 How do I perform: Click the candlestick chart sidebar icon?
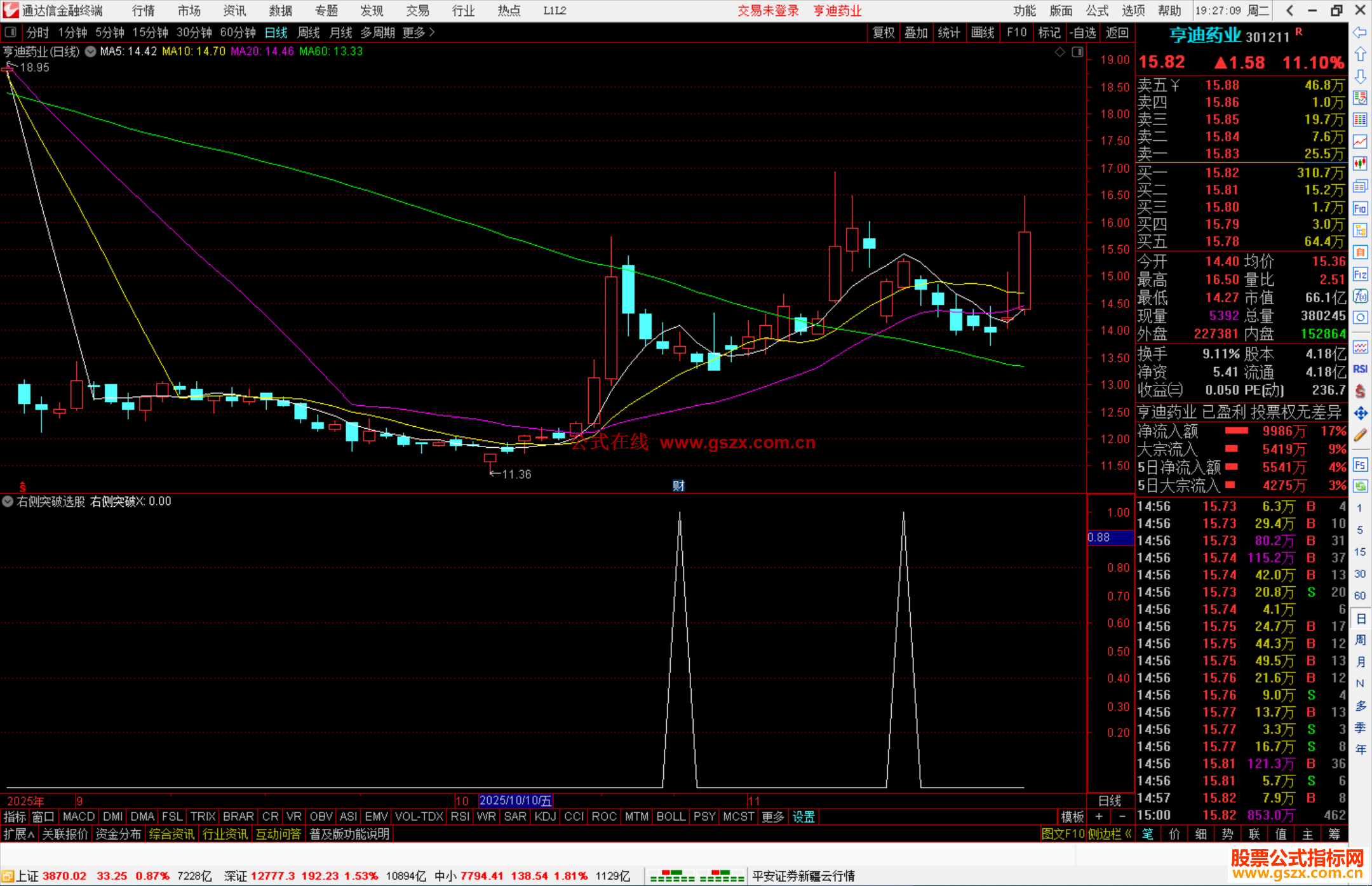(1360, 164)
